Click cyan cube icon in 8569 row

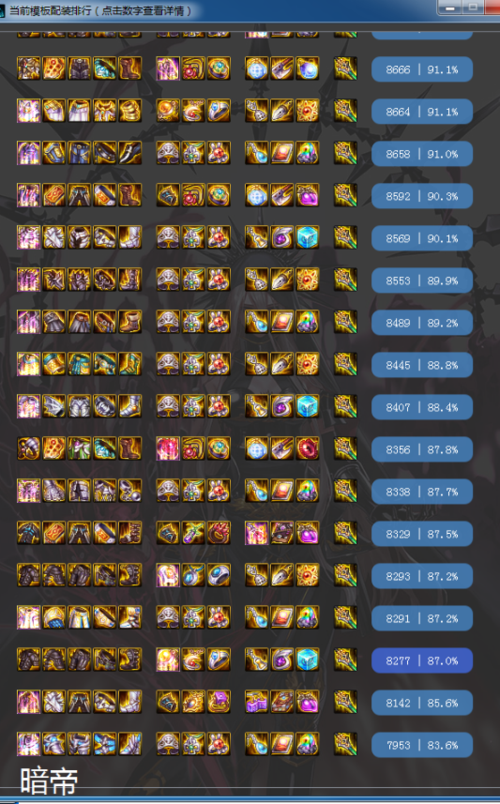(x=308, y=238)
